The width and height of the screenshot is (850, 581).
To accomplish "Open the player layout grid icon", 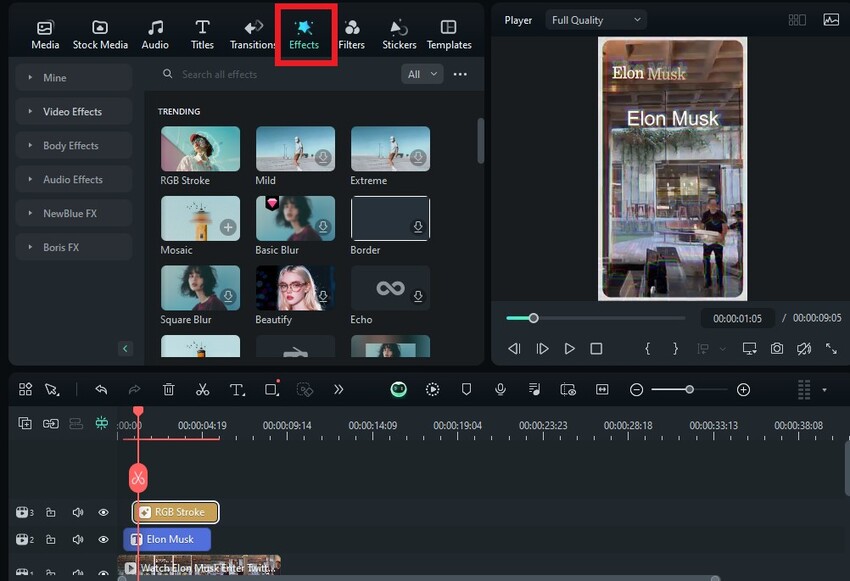I will coord(797,20).
